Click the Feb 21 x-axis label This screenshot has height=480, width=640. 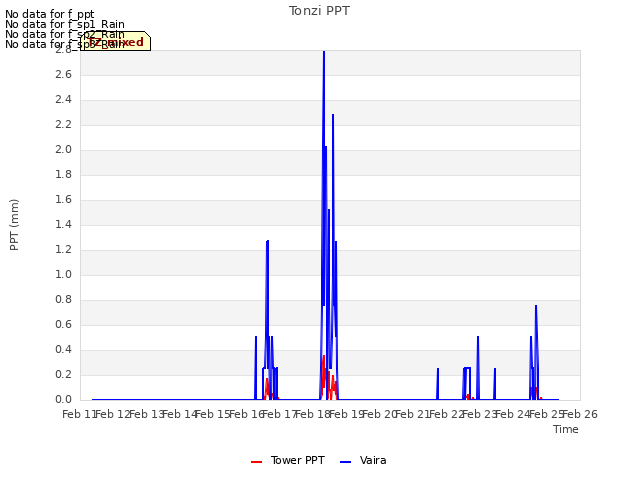point(413,415)
